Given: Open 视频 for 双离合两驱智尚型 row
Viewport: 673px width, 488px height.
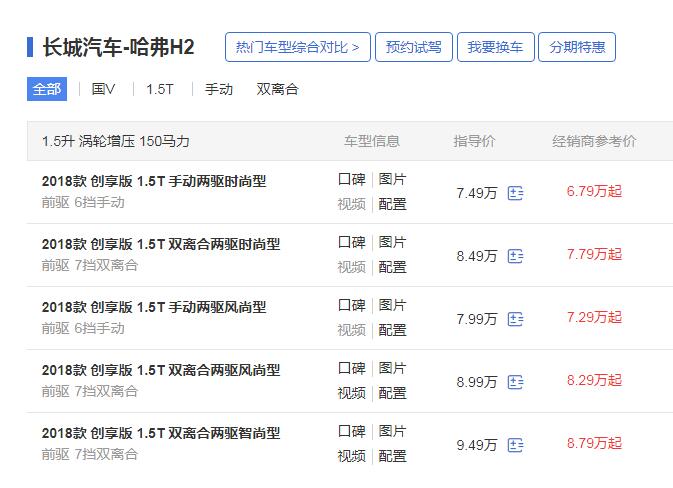Looking at the screenshot, I should [x=352, y=456].
